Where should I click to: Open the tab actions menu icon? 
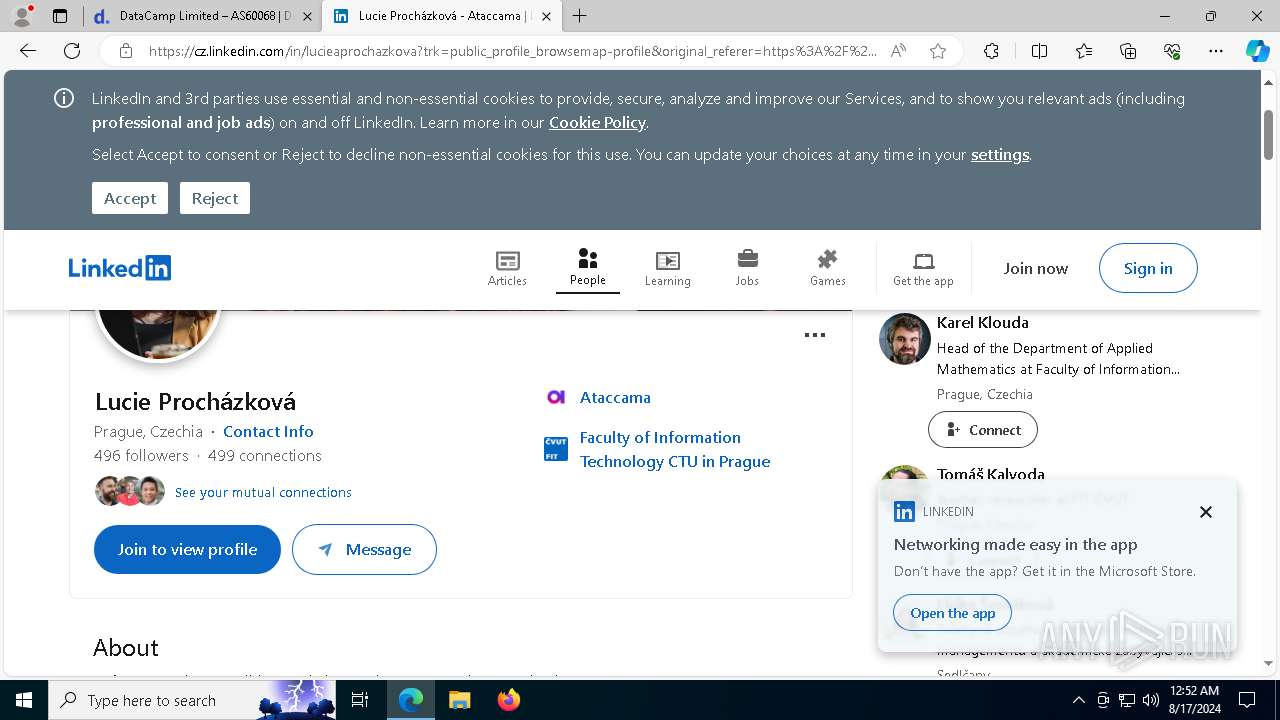[60, 16]
